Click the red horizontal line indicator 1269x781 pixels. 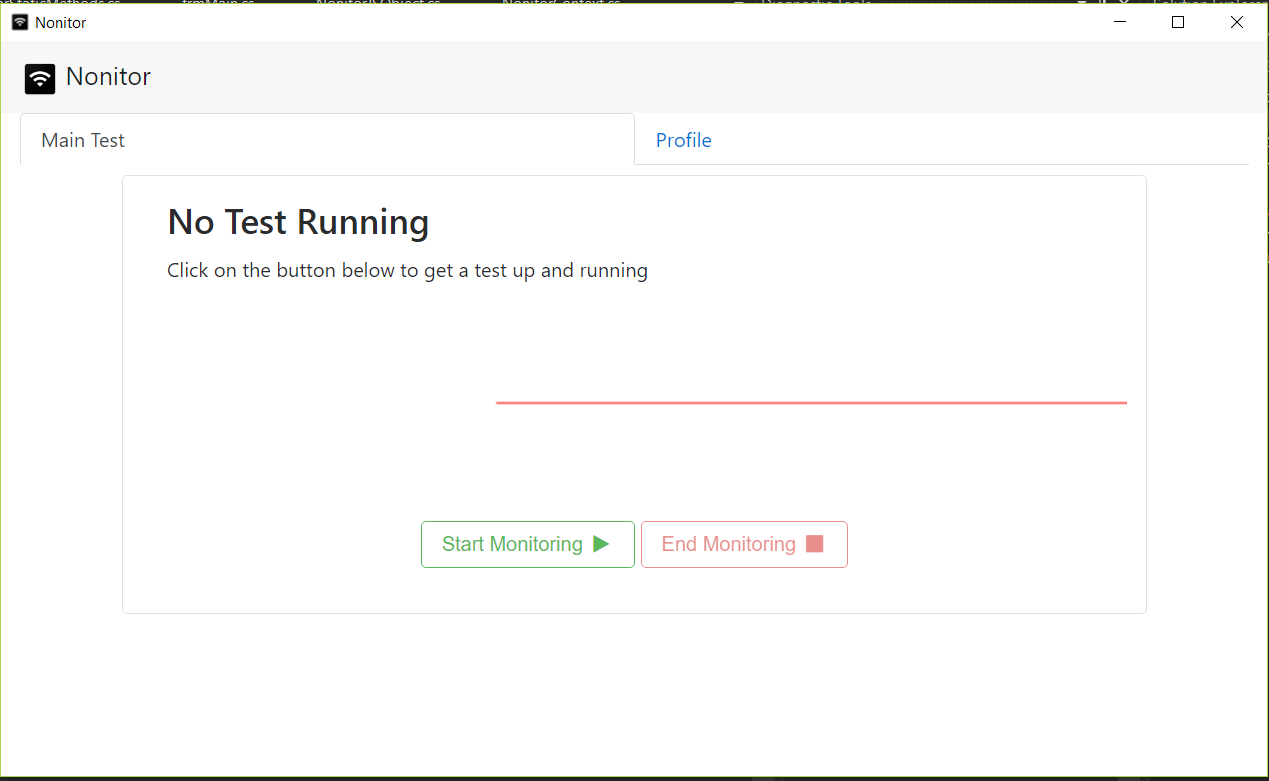[810, 402]
